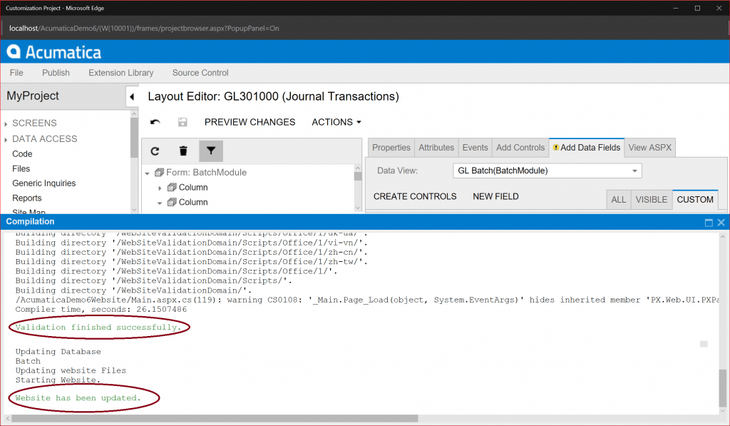Open Reports in project tree
The image size is (730, 426).
pyautogui.click(x=27, y=198)
